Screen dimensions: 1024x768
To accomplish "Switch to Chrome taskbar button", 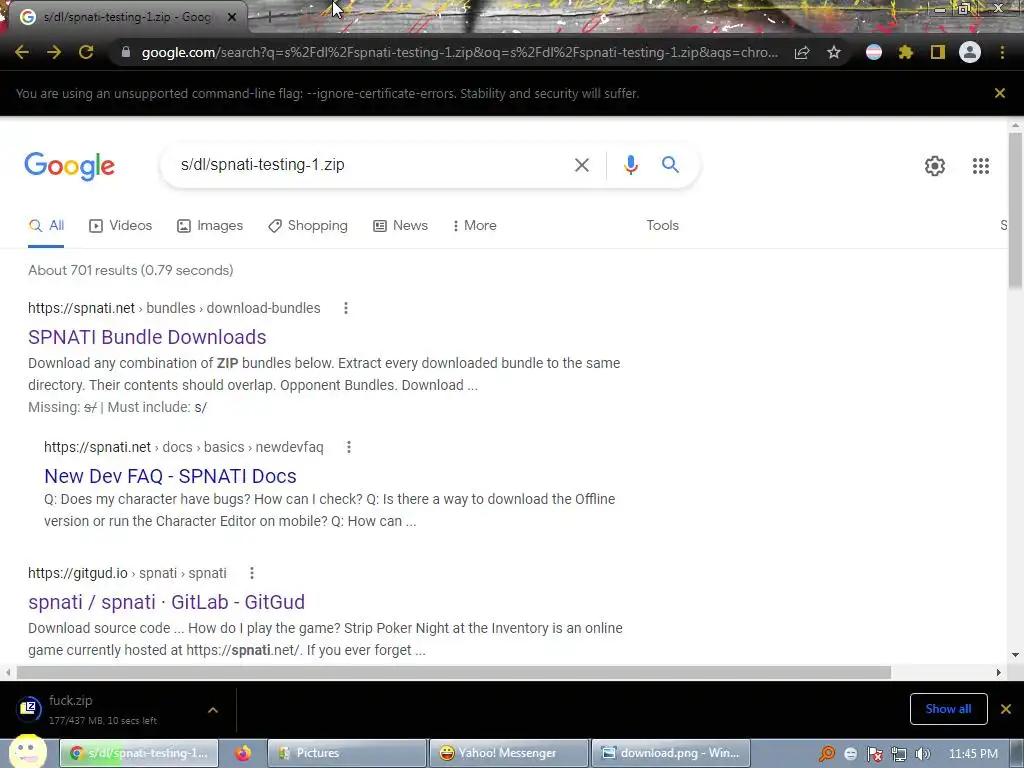I will [x=138, y=754].
